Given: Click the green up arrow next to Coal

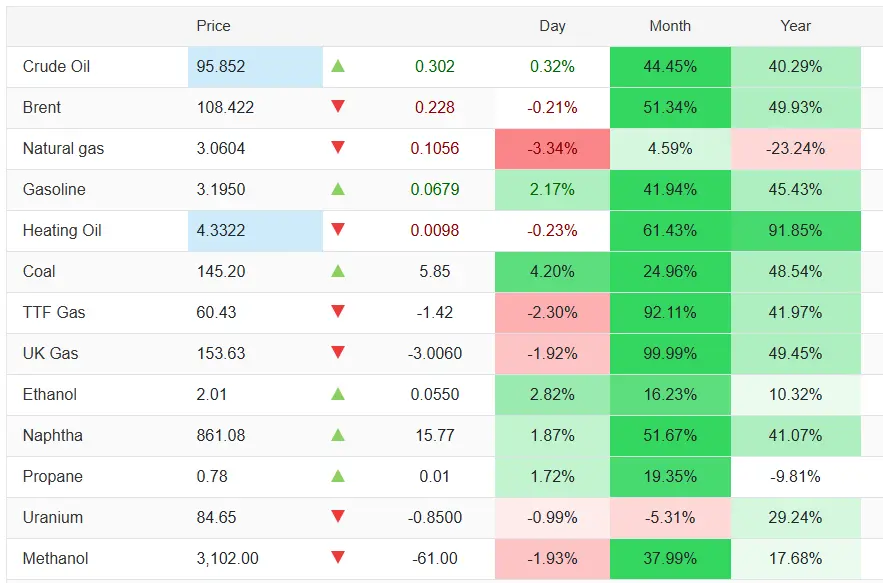Looking at the screenshot, I should 338,271.
